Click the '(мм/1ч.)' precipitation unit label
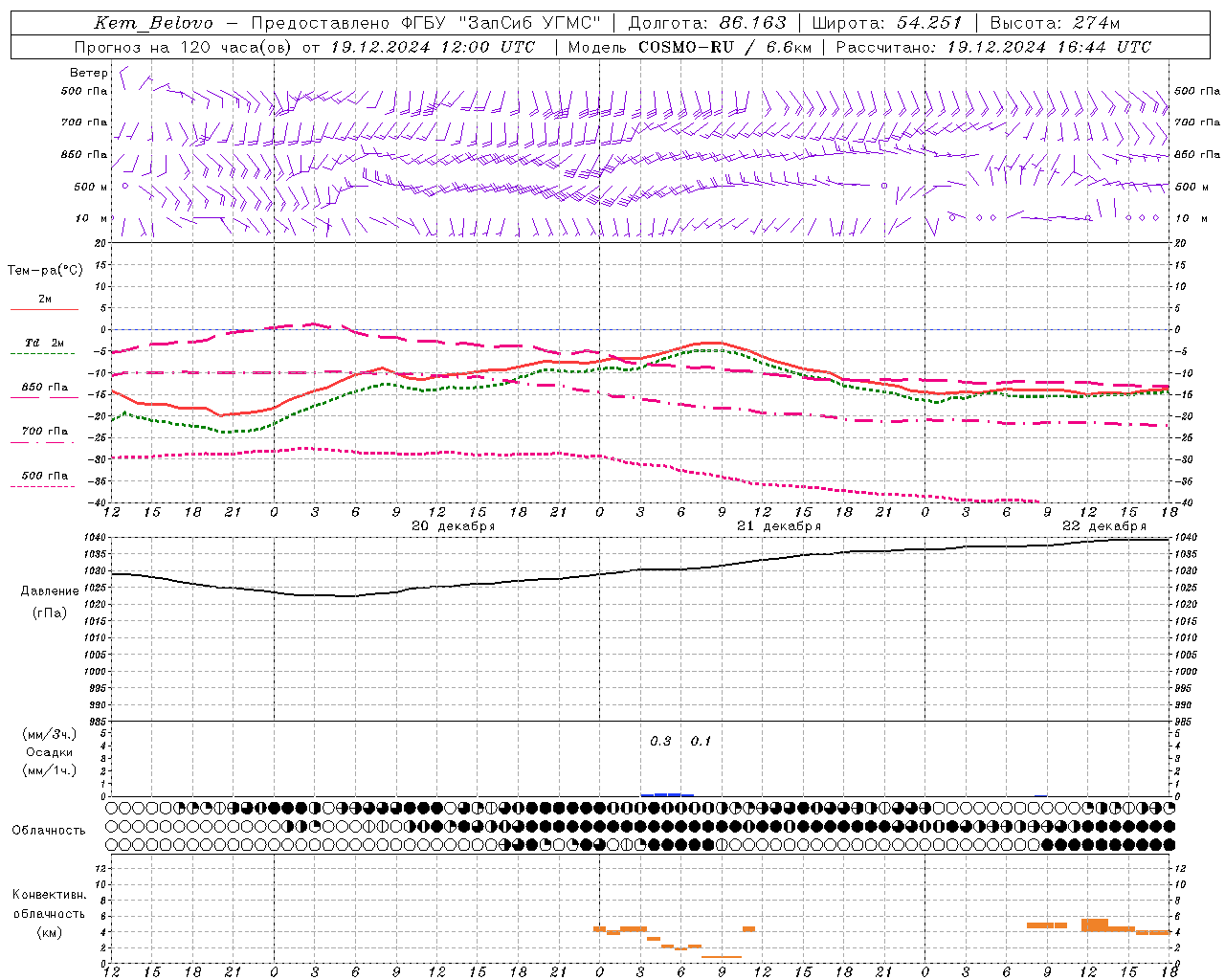The height and width of the screenshot is (980, 1225). click(x=50, y=770)
